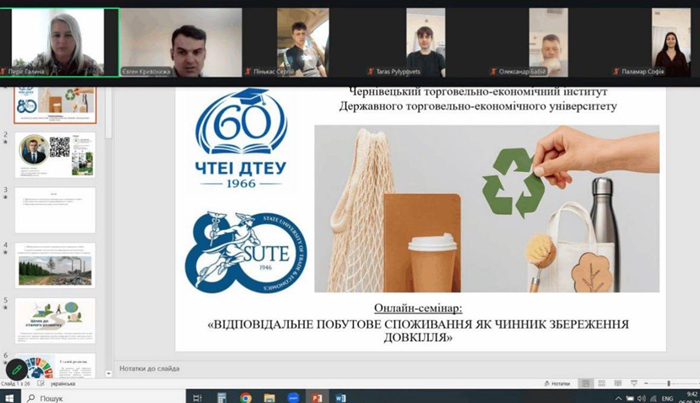Viewport: 700px width, 403px height.
Task: Open Zoom app from the taskbar
Action: [293, 398]
